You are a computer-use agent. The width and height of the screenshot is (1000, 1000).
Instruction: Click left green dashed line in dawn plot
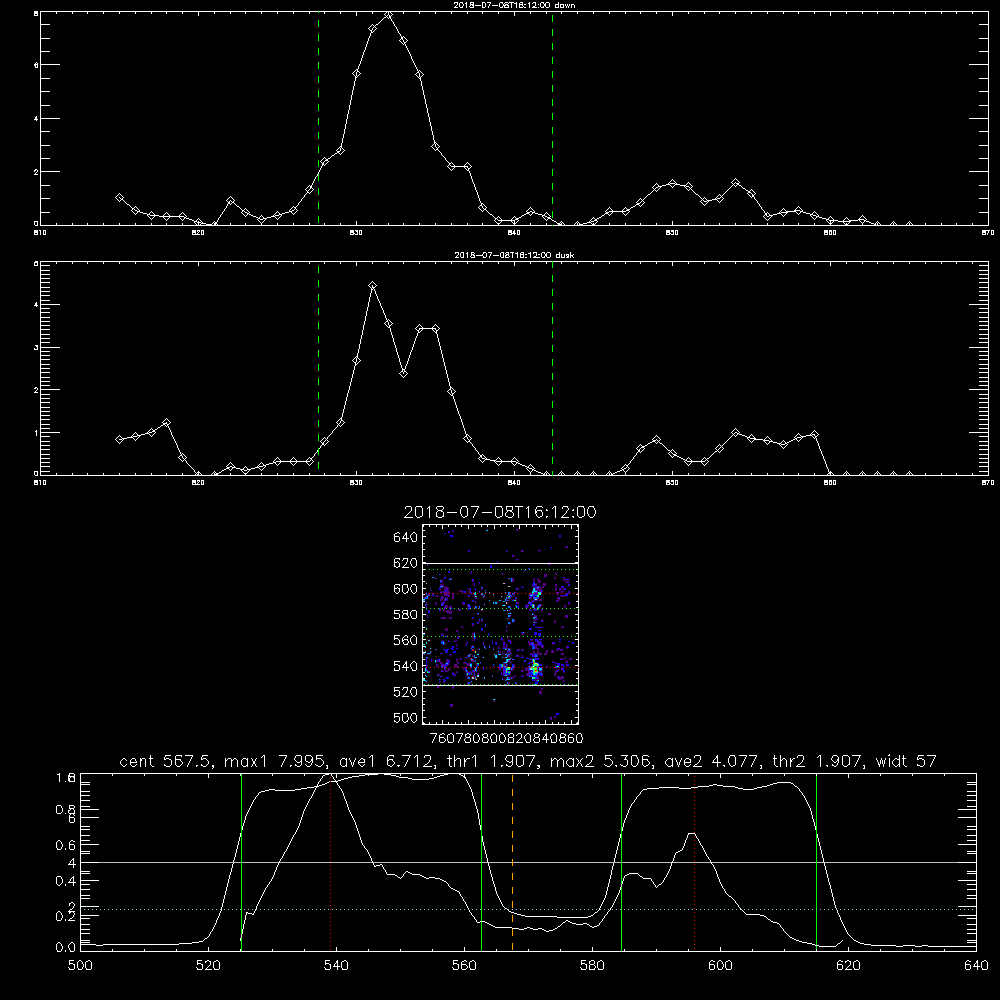point(318,119)
